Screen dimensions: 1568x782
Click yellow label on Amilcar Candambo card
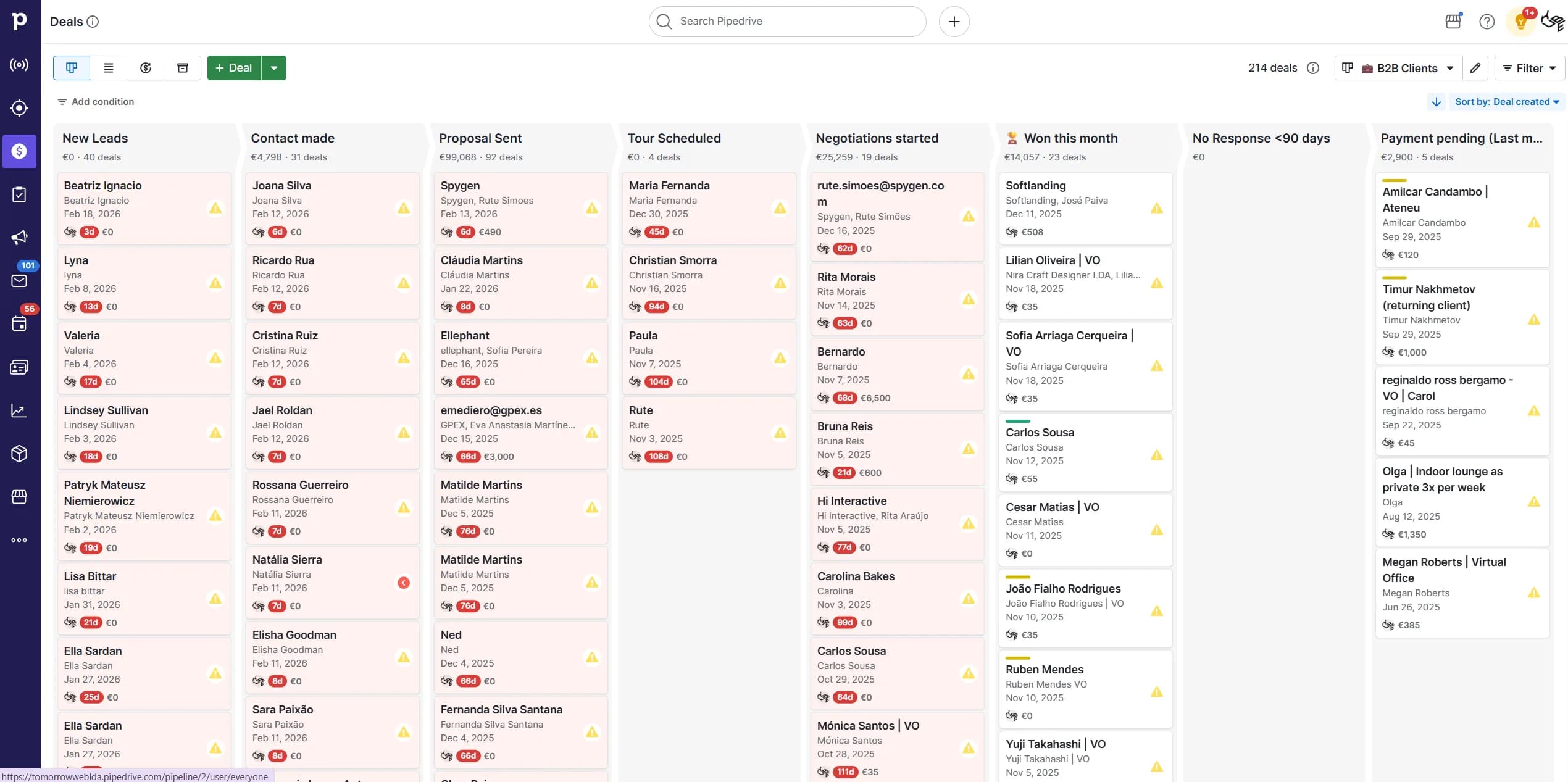pos(1394,180)
